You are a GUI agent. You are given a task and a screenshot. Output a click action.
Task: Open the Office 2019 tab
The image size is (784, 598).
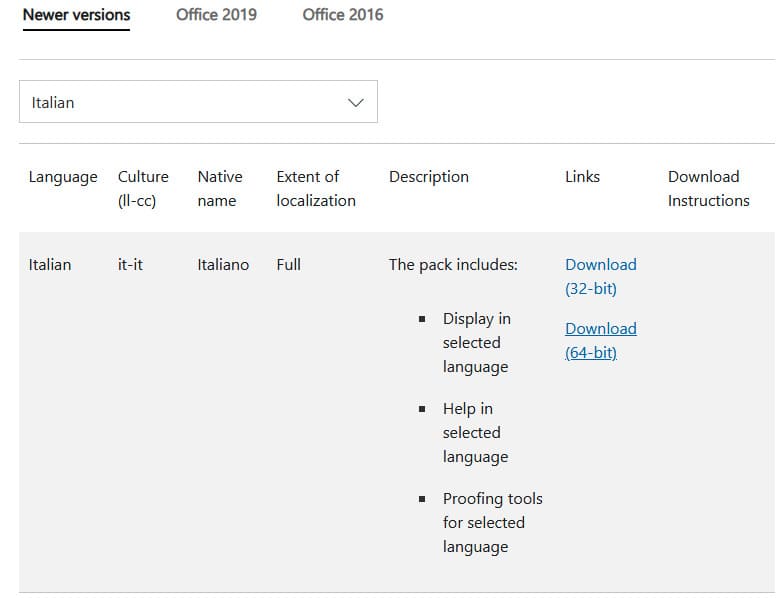tap(216, 15)
